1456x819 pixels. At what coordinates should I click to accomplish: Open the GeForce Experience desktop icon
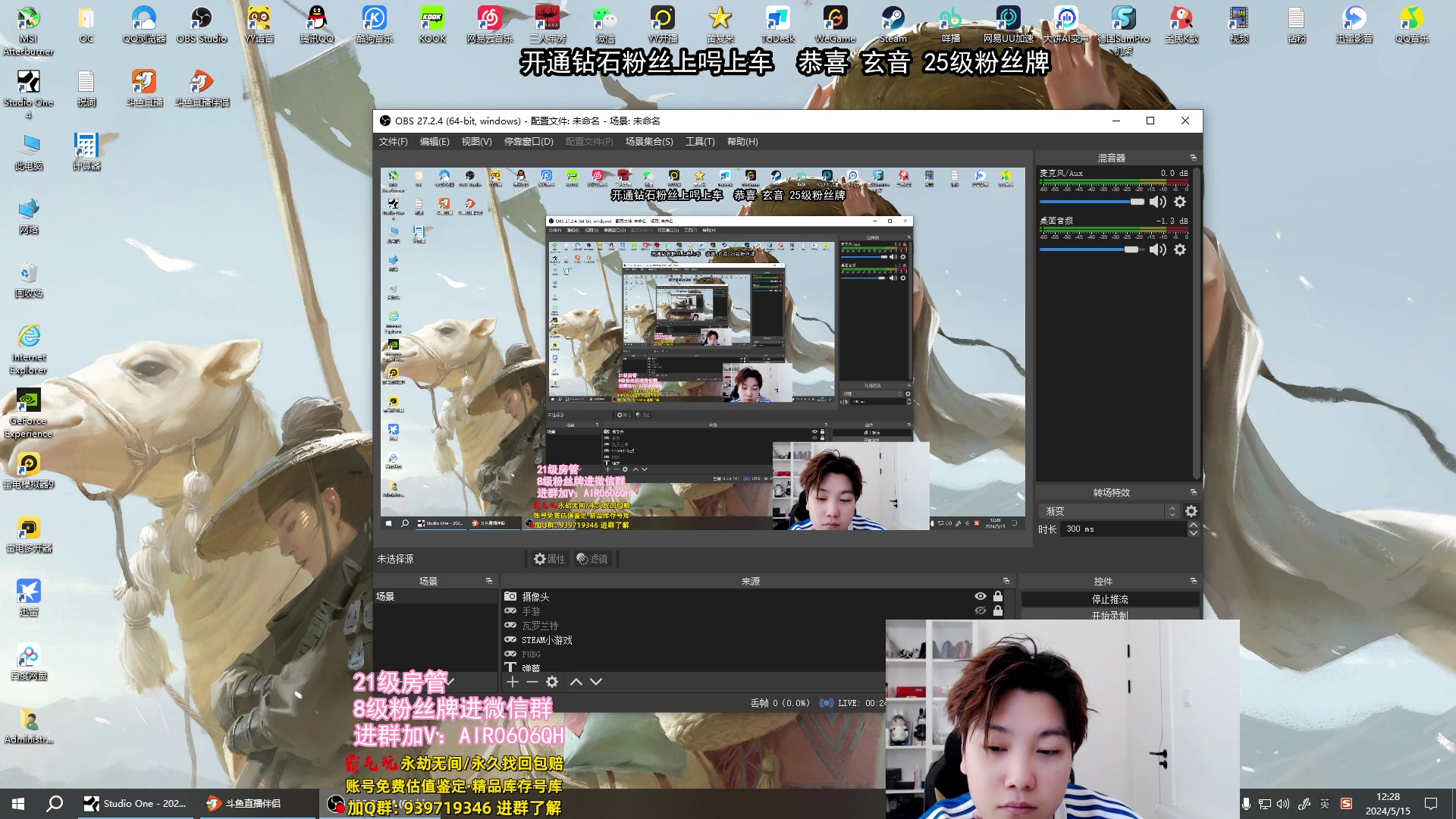tap(29, 413)
